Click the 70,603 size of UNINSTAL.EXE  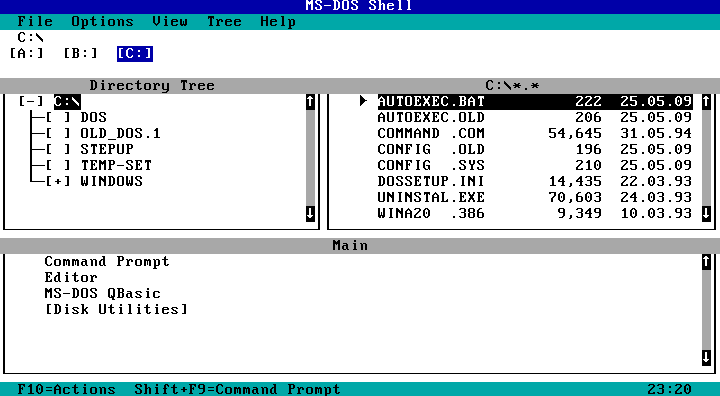click(575, 198)
